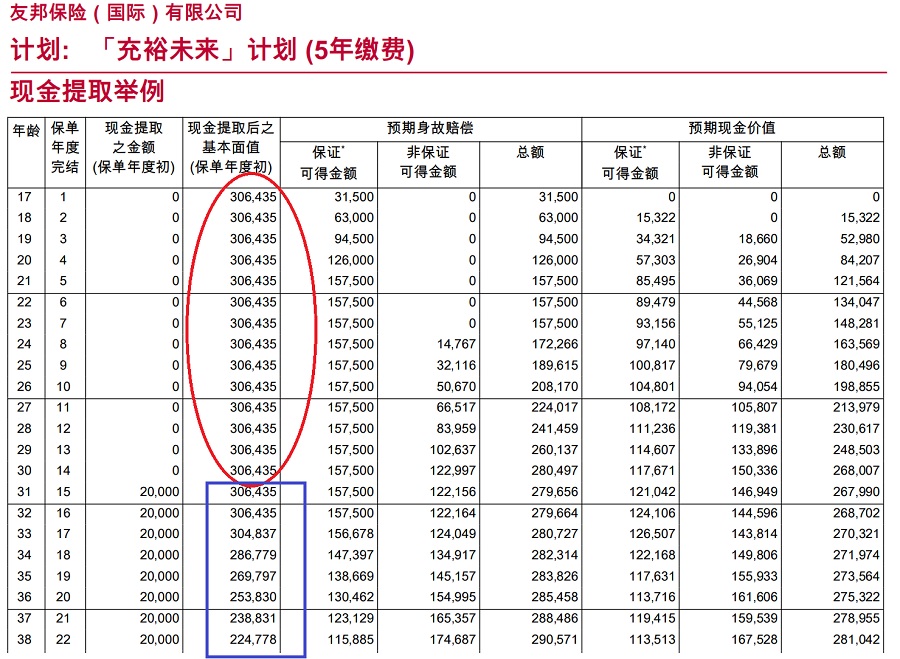Select the 年龄 column header

[x=27, y=130]
